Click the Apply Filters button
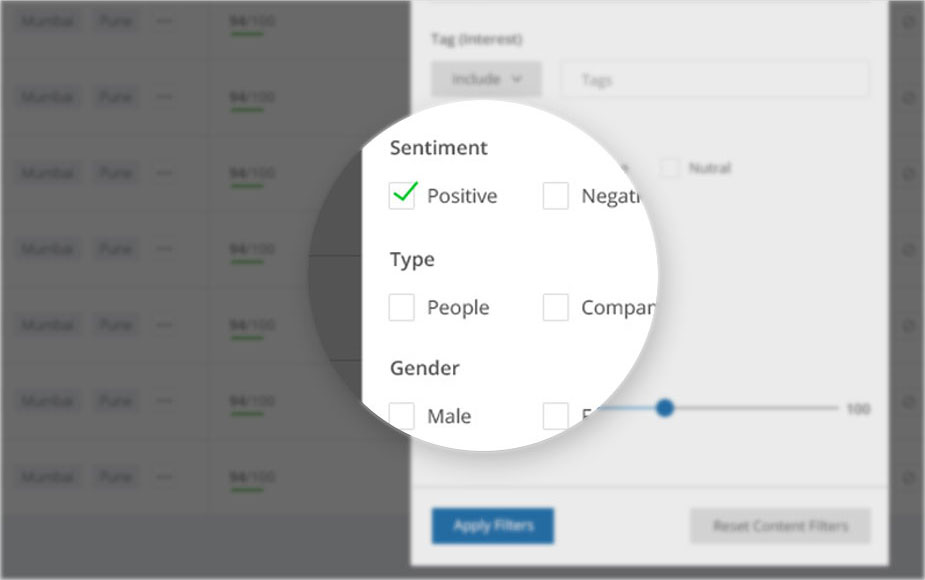Viewport: 925px width, 580px height. pos(493,526)
